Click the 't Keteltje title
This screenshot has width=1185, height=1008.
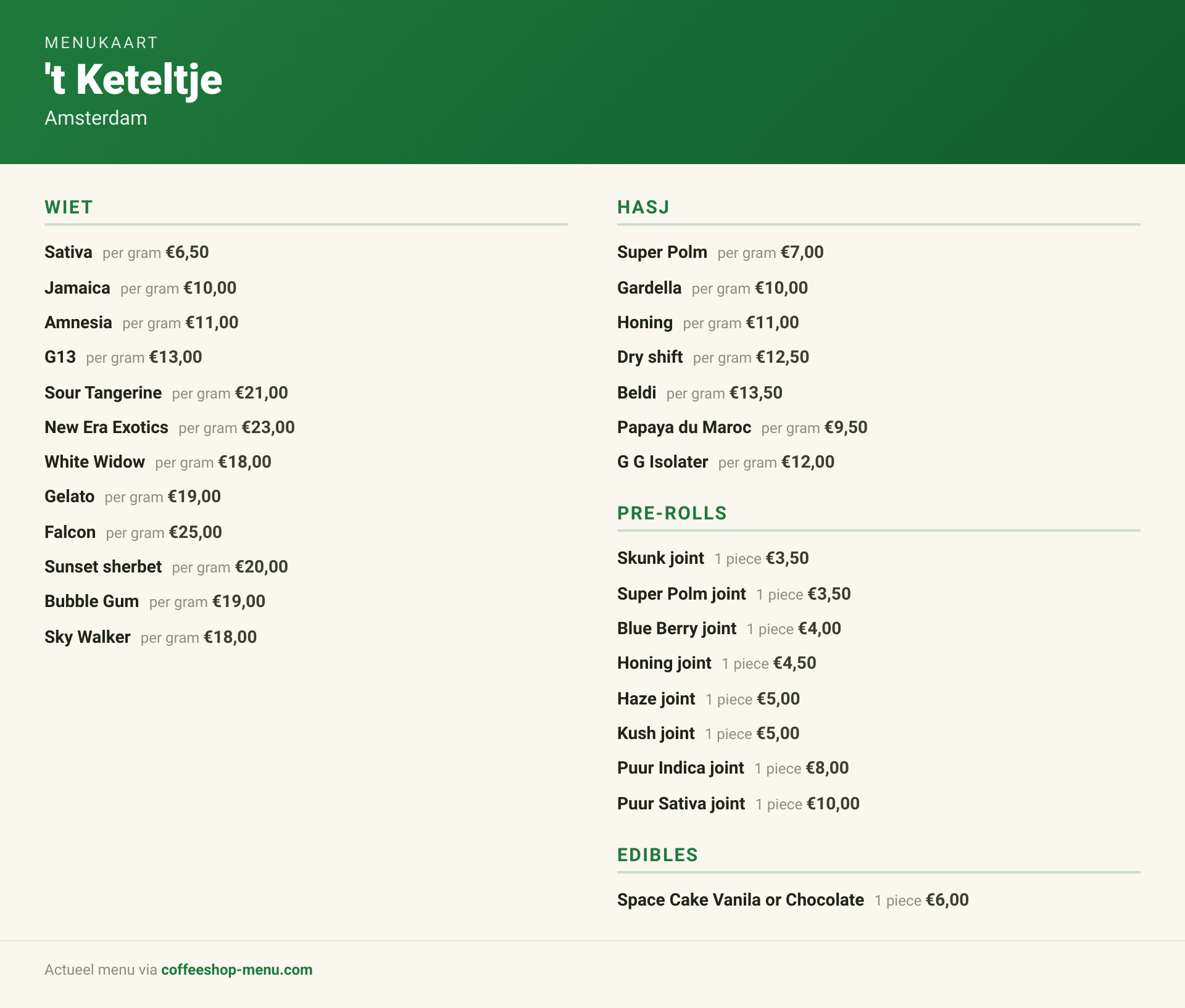[x=133, y=80]
